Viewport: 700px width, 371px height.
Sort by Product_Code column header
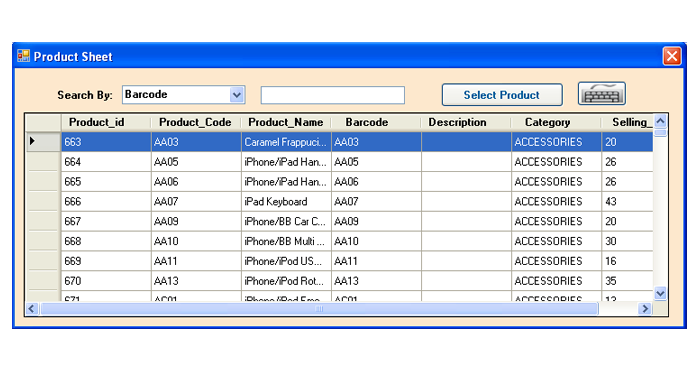196,122
